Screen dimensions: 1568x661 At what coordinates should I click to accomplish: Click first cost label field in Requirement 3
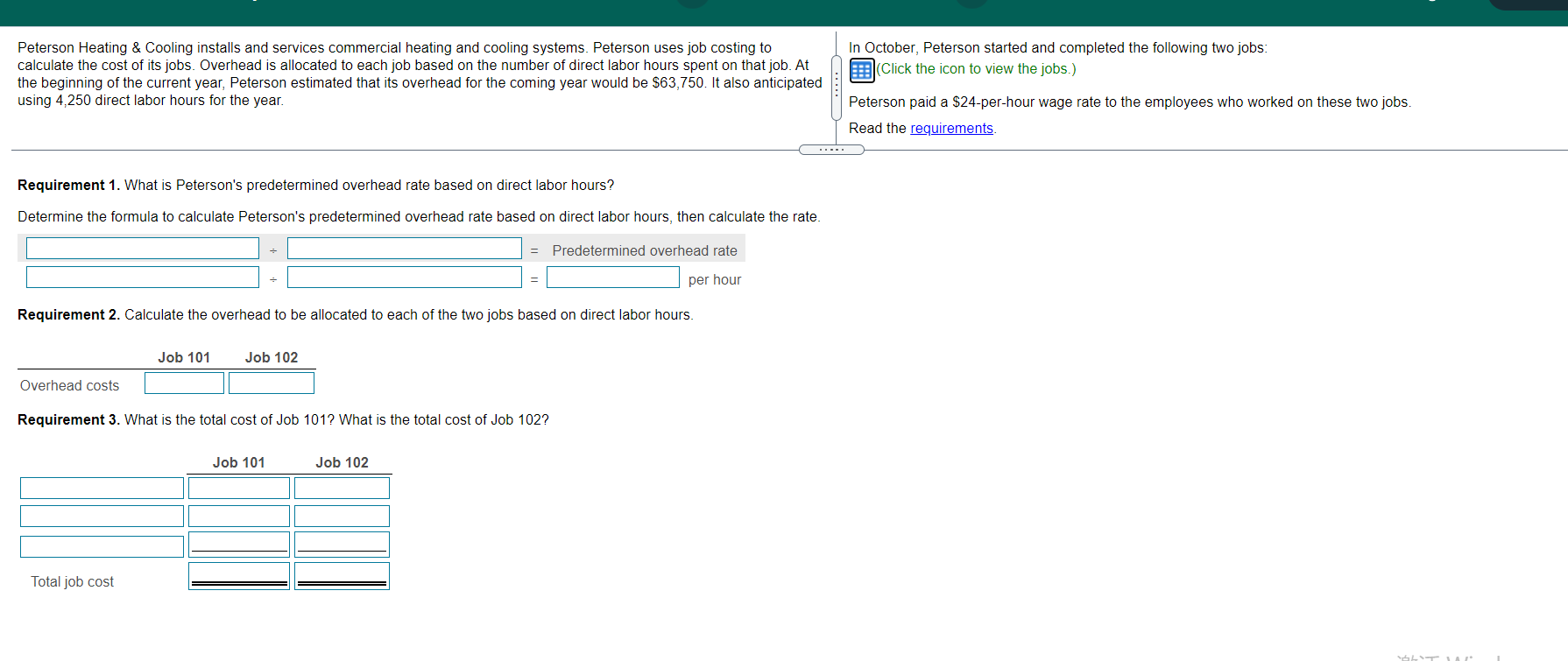(x=102, y=489)
